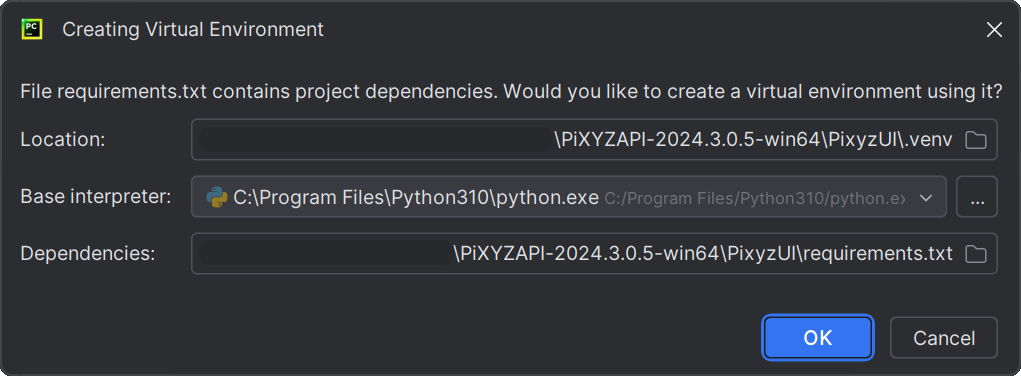Click the "Dependencies:" label

tap(88, 253)
